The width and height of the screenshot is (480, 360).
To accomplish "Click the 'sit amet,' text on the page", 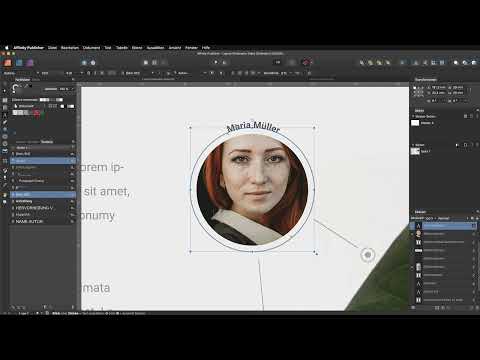I will pos(106,191).
